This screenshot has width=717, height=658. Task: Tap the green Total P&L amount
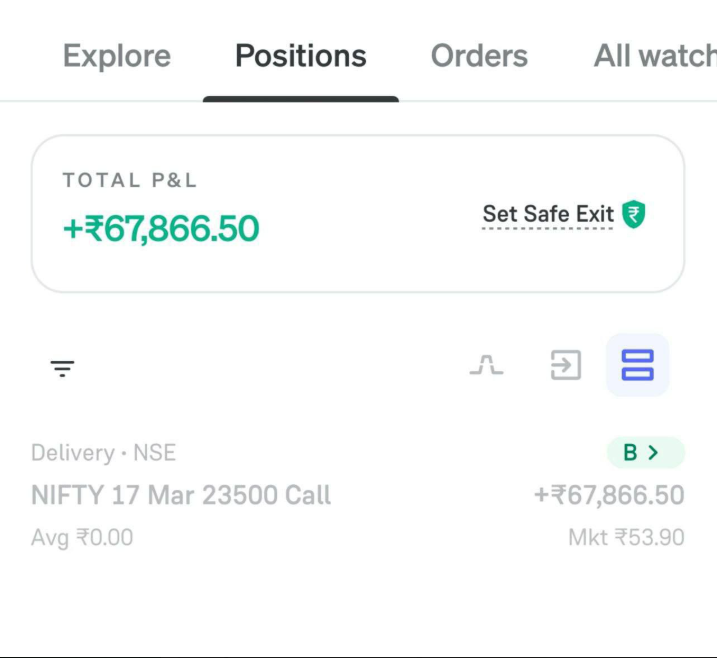coord(161,229)
